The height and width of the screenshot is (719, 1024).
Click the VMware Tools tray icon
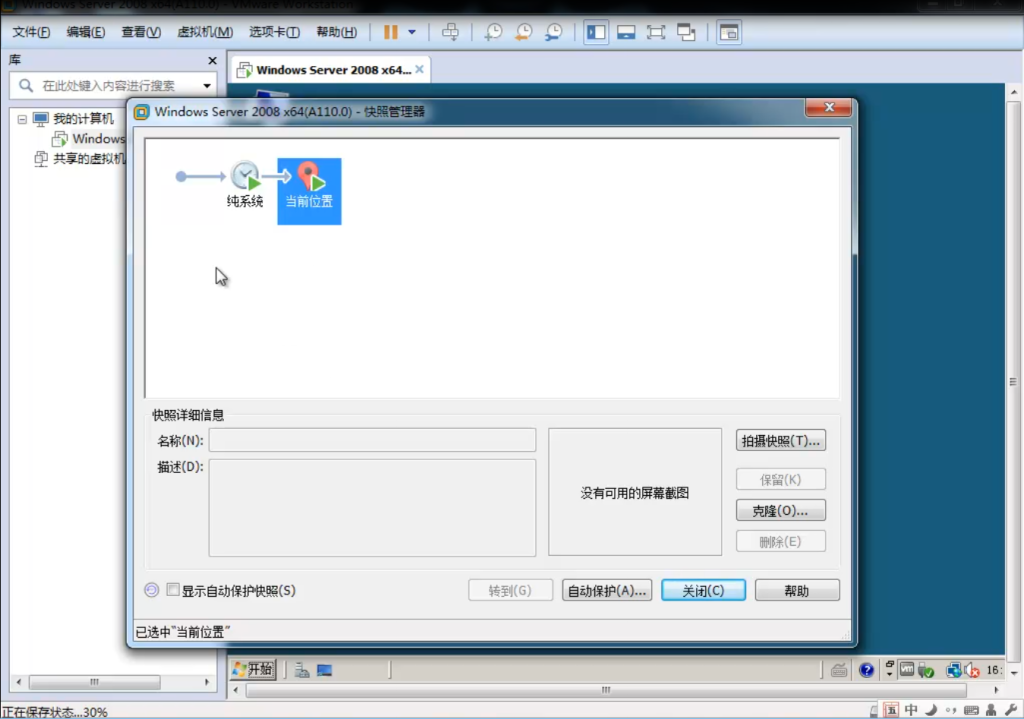click(x=907, y=669)
